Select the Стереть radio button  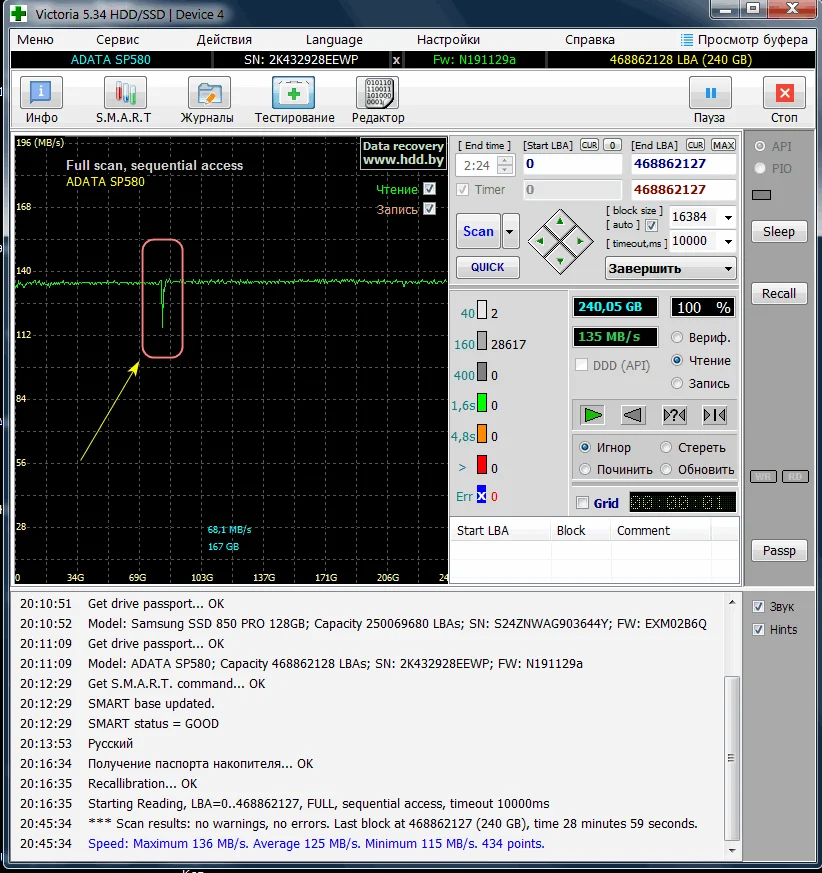667,448
